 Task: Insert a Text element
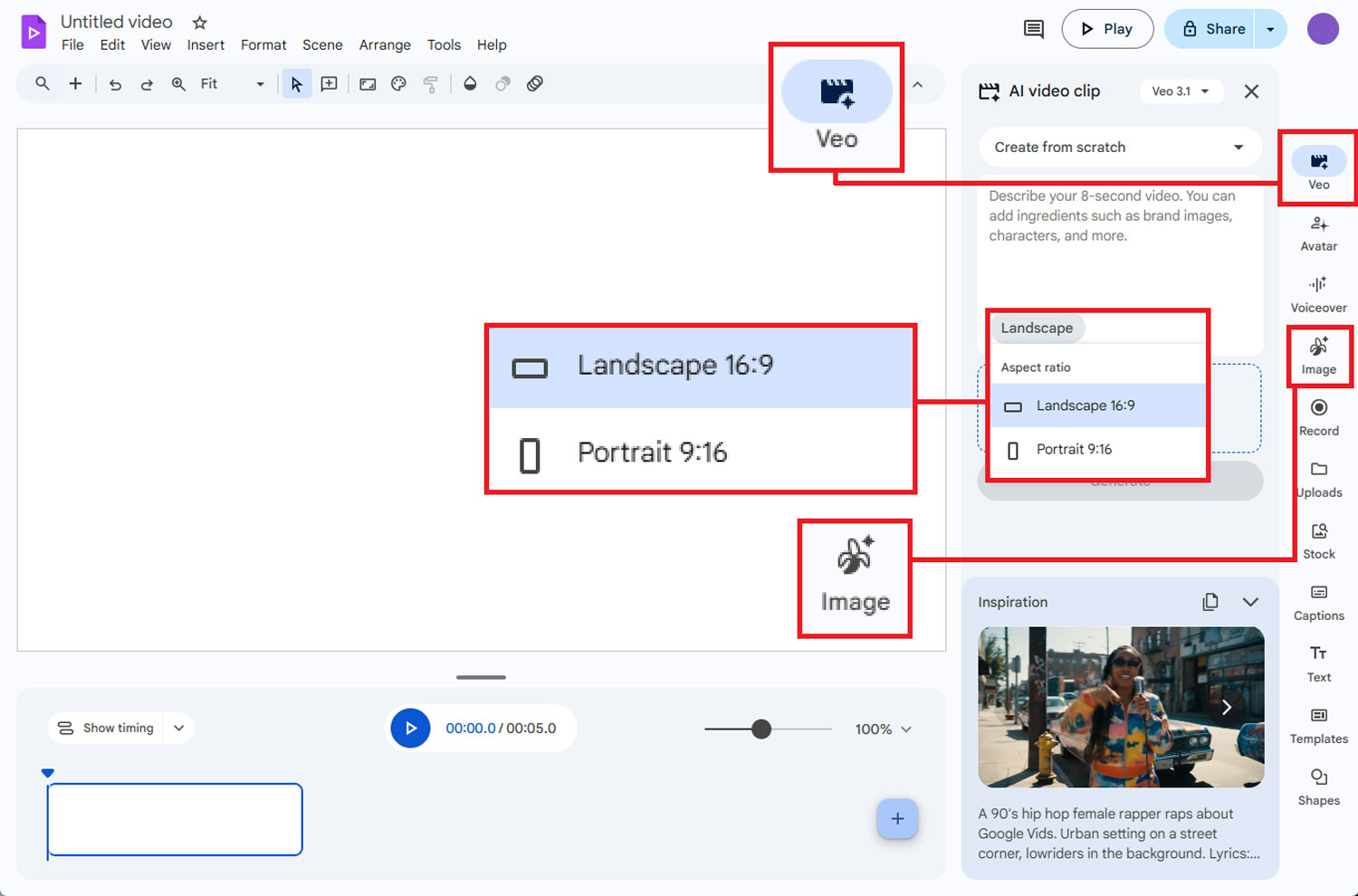click(1318, 662)
